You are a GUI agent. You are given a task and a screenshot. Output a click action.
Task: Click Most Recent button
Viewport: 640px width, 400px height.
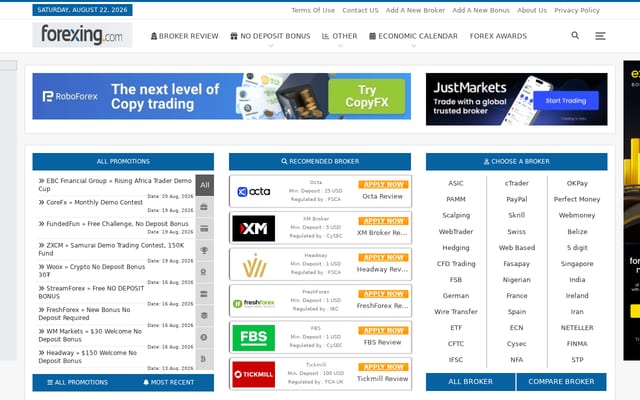169,382
